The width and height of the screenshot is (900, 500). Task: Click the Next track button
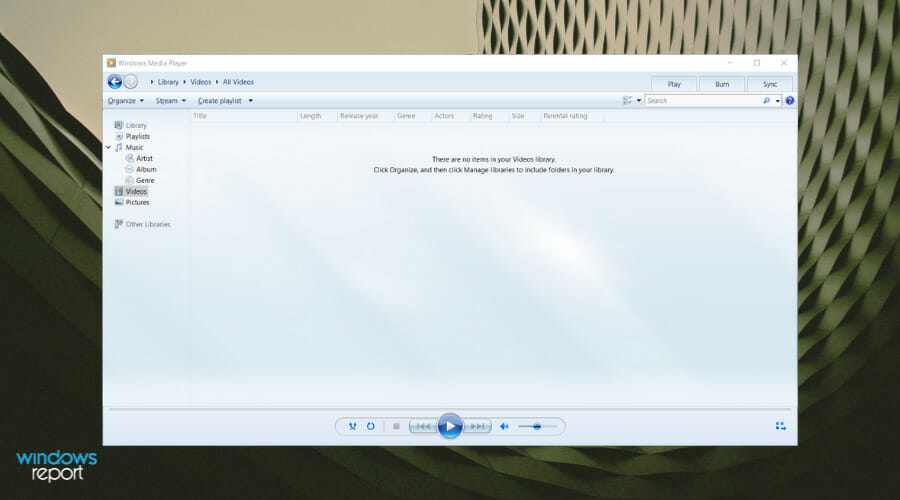477,426
